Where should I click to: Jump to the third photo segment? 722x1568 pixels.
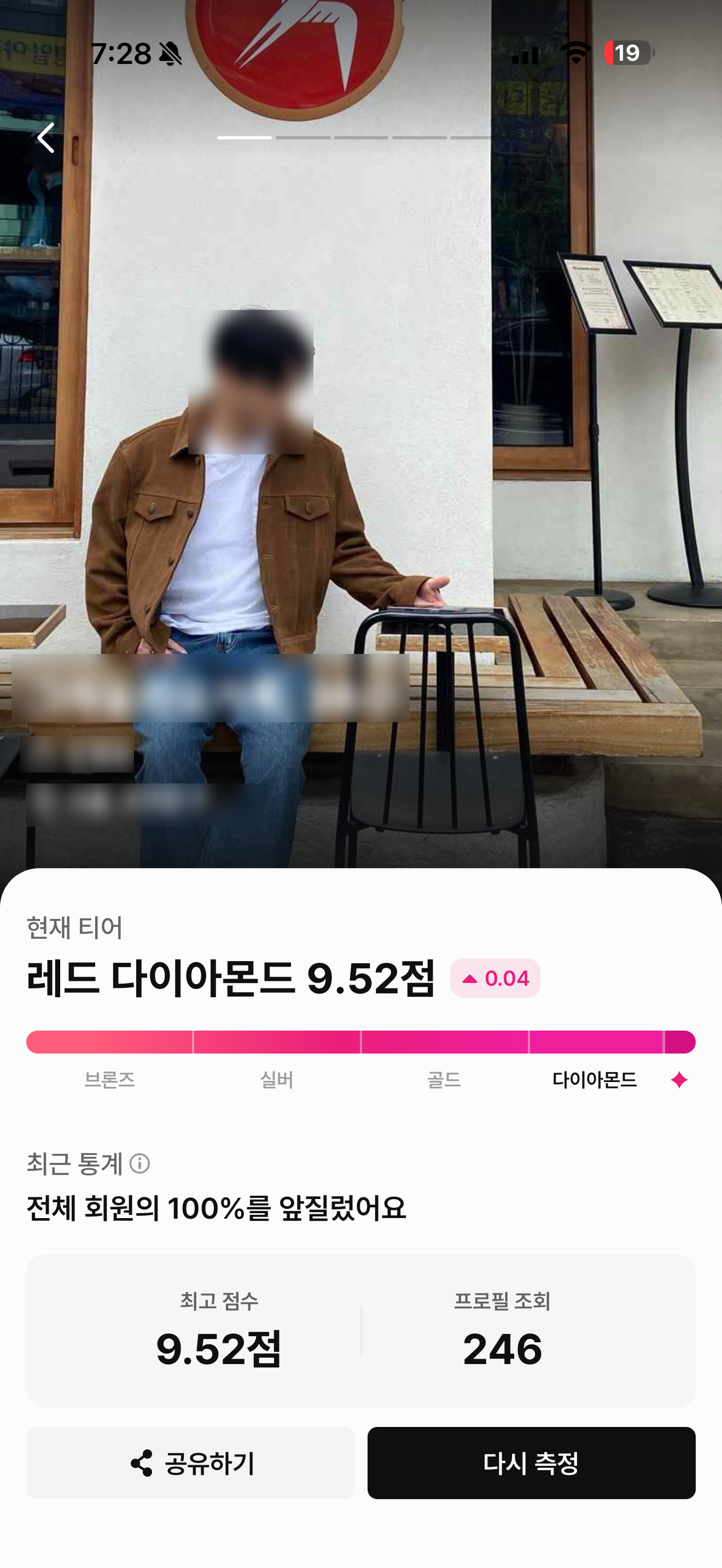point(361,138)
